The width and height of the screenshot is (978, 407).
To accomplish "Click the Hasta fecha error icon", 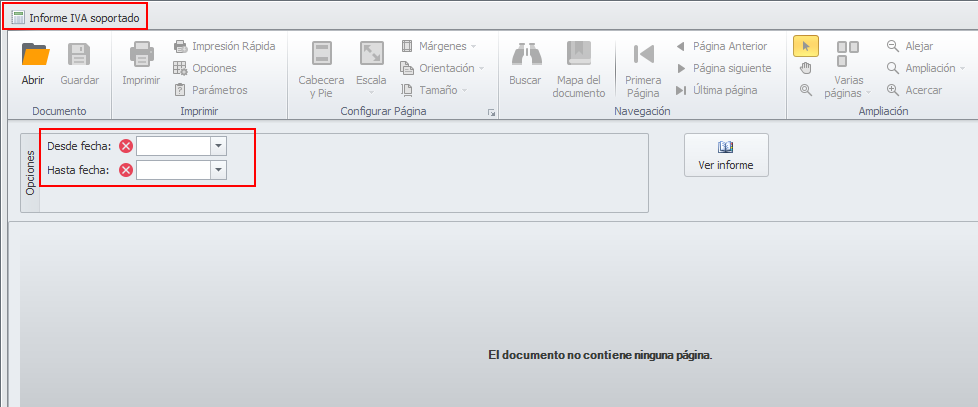I will point(126,170).
